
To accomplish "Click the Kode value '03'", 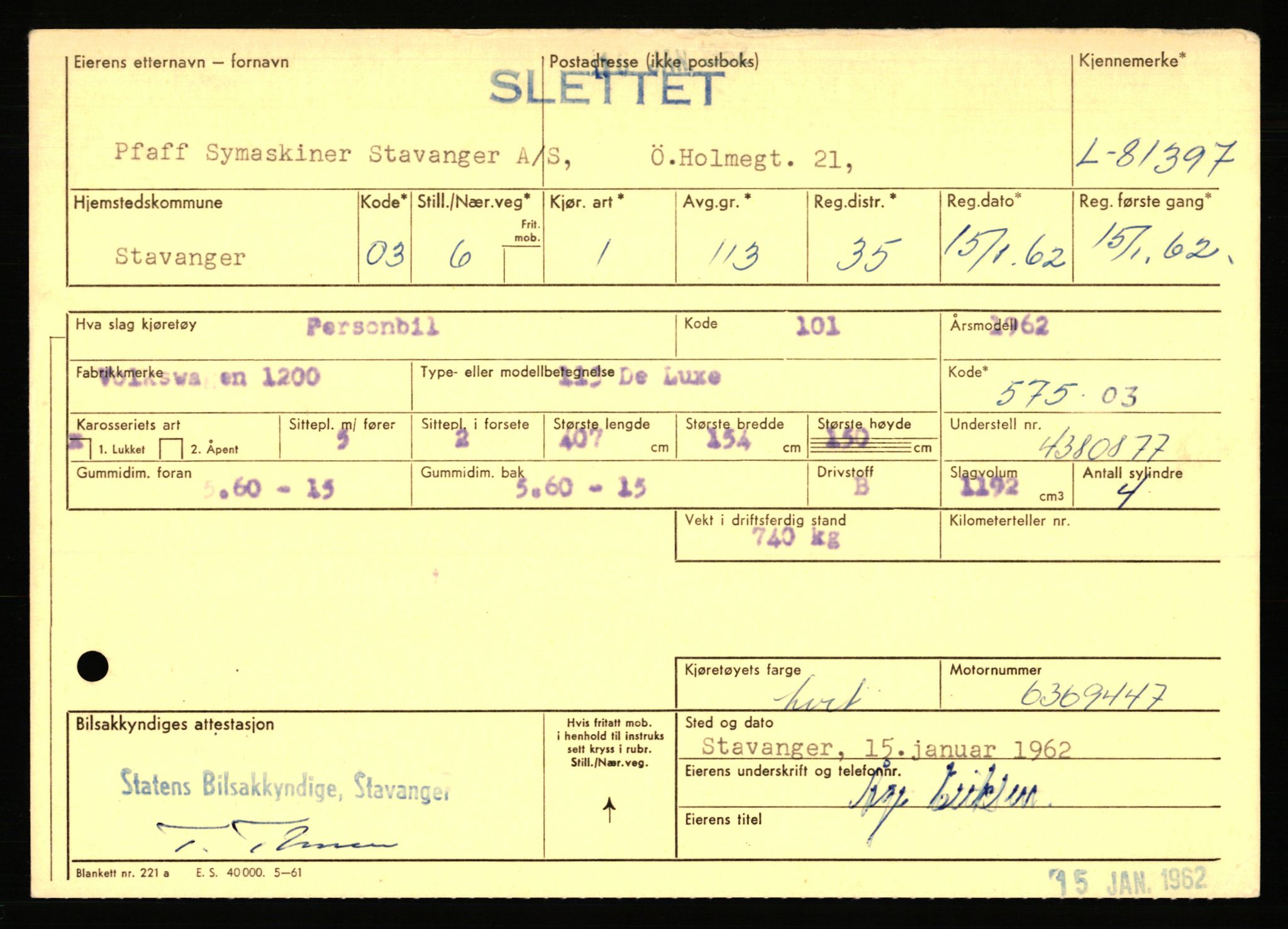I will point(385,255).
